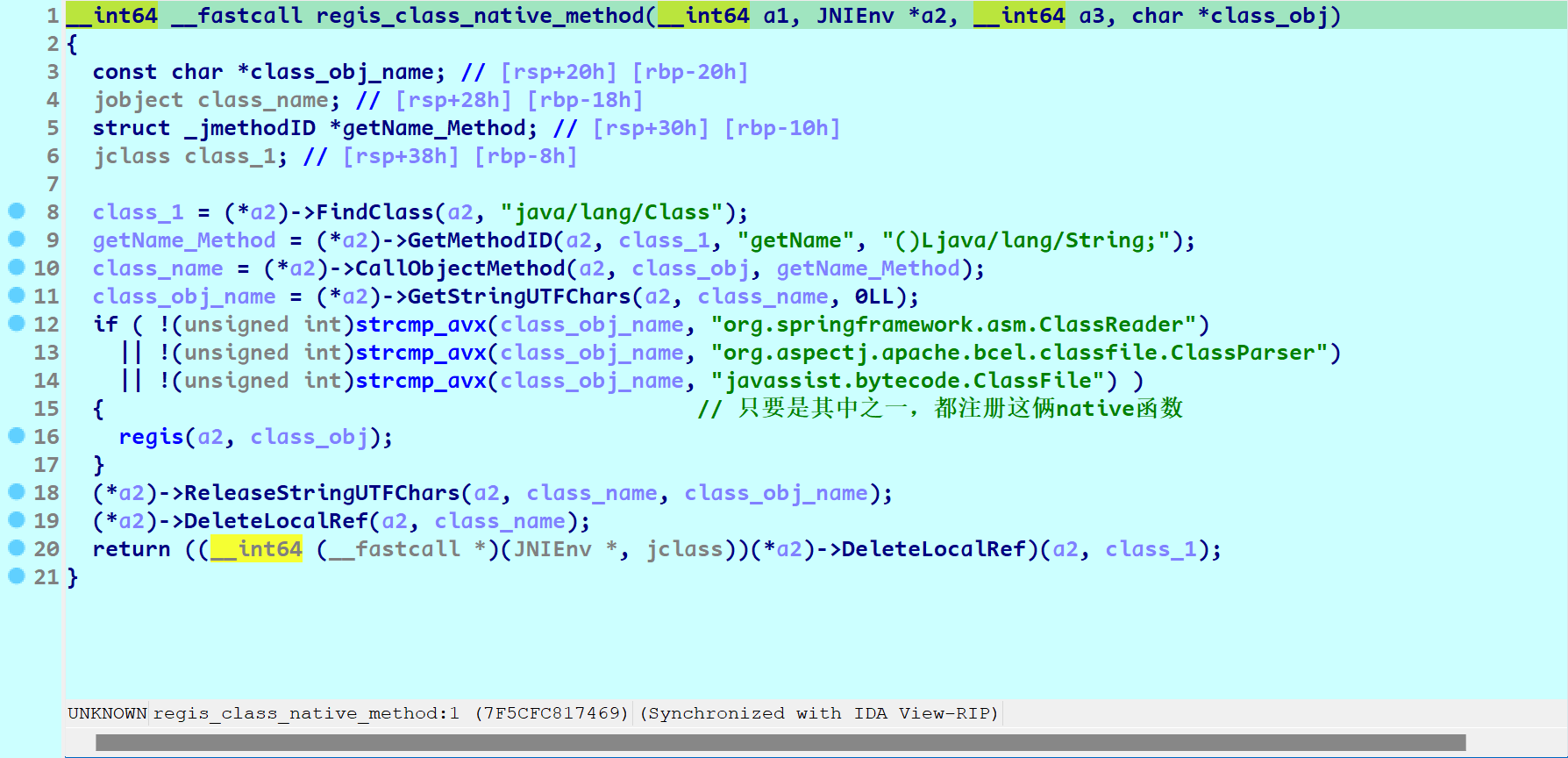Viewport: 1568px width, 758px height.
Task: Click the FindClass call on line 8
Action: point(375,212)
